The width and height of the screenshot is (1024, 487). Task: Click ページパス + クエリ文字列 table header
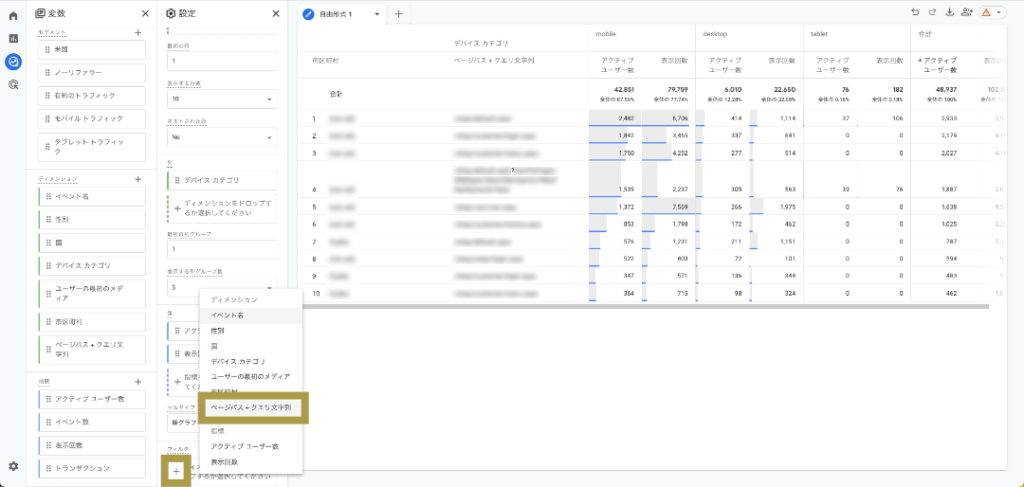coord(494,60)
